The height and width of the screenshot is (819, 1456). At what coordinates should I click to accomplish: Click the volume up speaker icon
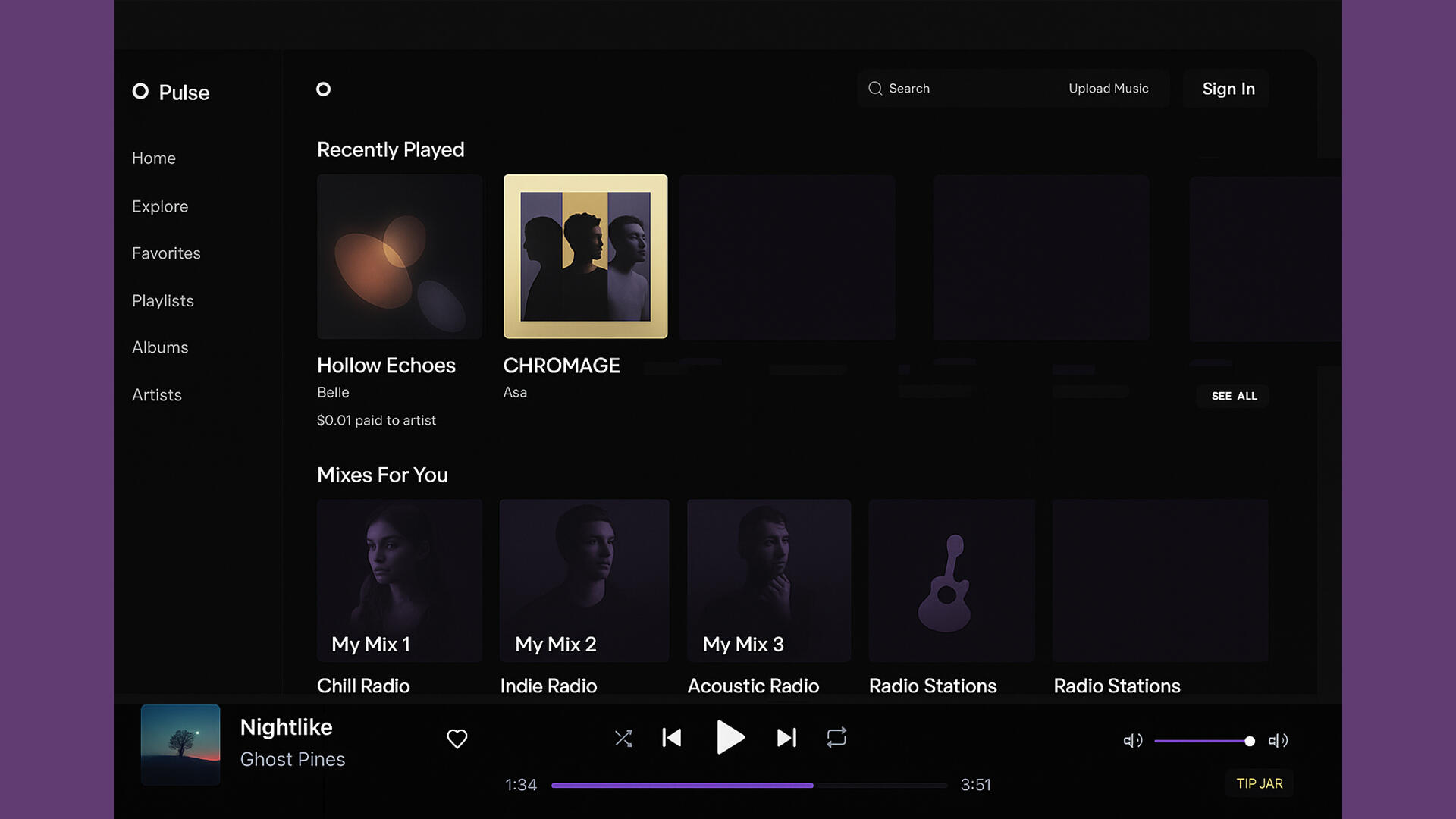(1278, 741)
